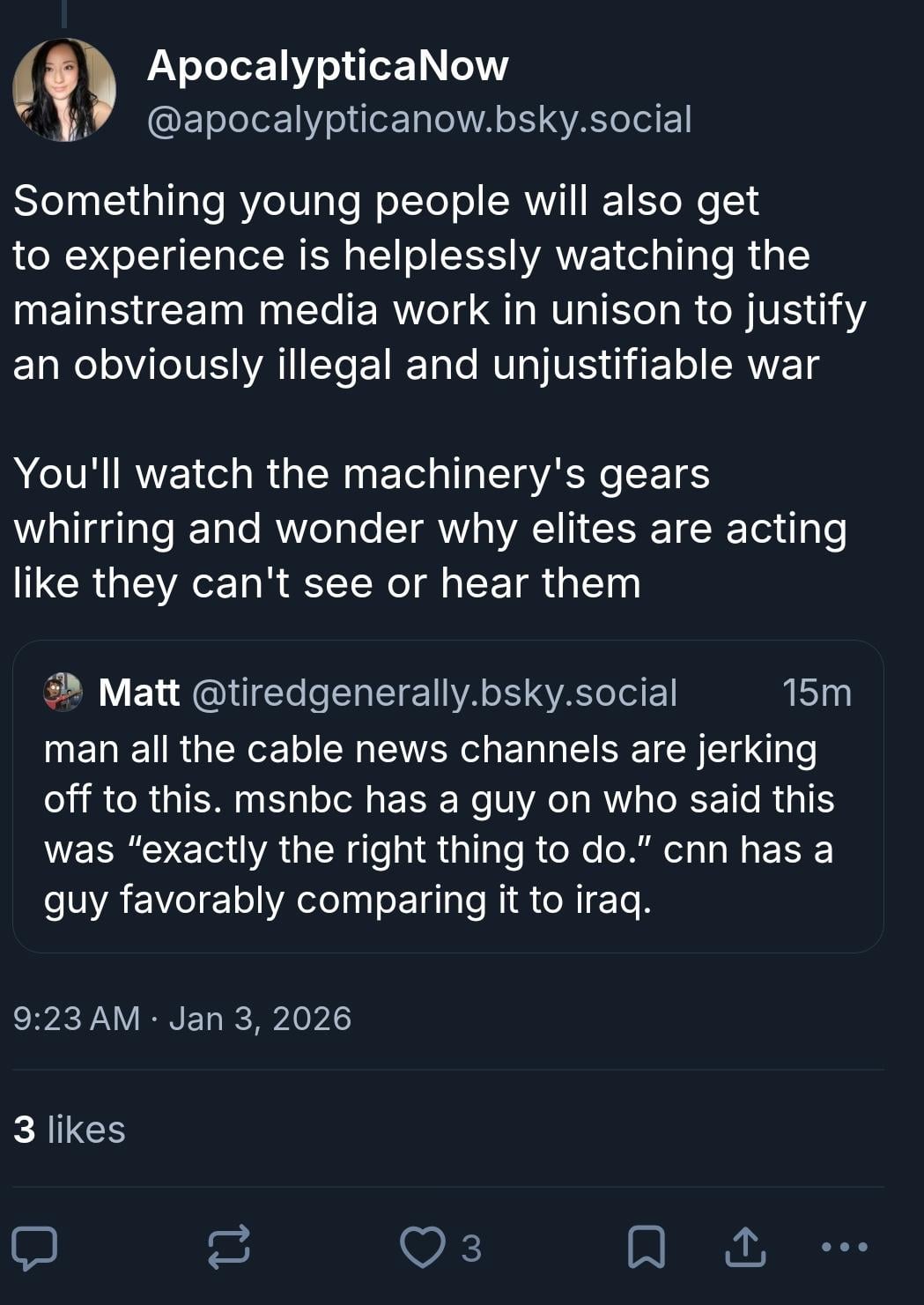The width and height of the screenshot is (924, 1305).
Task: Open the @tiredgenerally.bsky.social handle
Action: click(434, 693)
